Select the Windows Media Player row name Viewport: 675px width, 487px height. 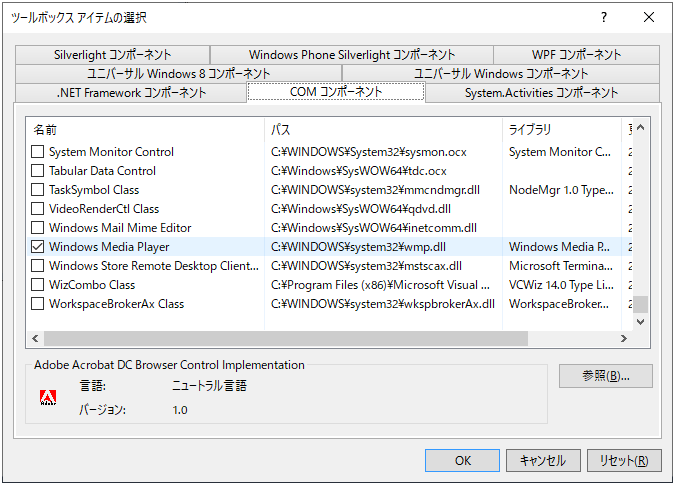tap(109, 247)
